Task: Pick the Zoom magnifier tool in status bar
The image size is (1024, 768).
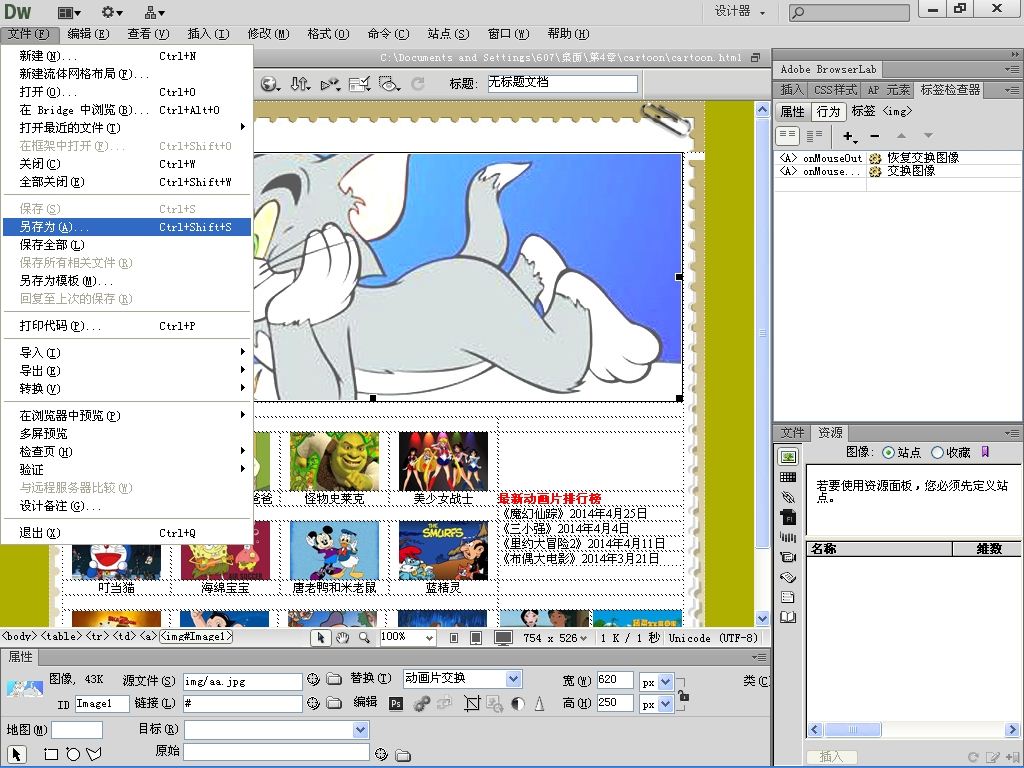Action: click(x=364, y=637)
